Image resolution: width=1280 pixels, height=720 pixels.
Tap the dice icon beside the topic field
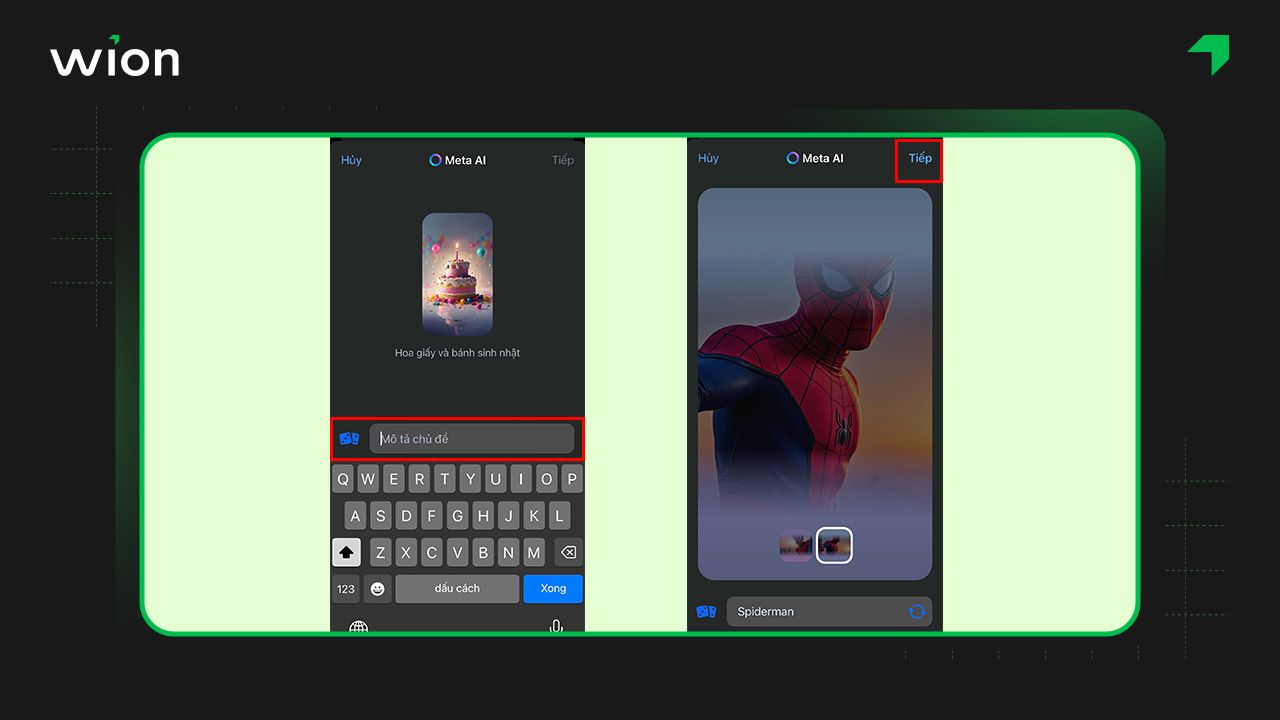coord(349,439)
